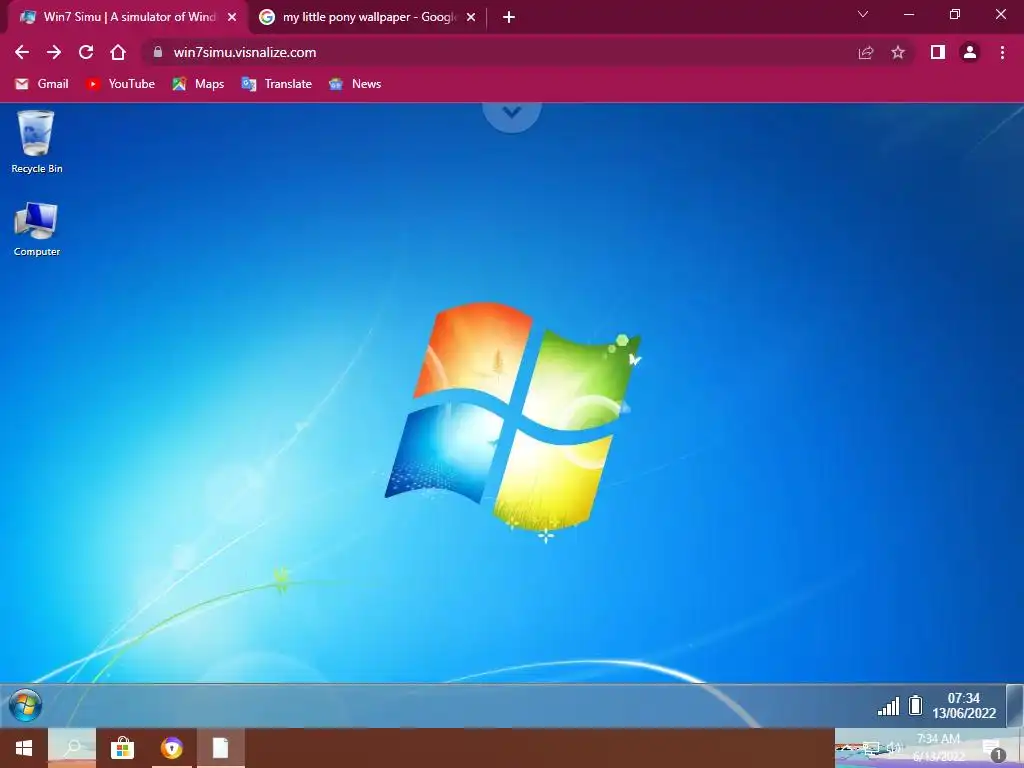The image size is (1024, 768).
Task: Show hidden tray icons on host taskbar
Action: (x=846, y=748)
